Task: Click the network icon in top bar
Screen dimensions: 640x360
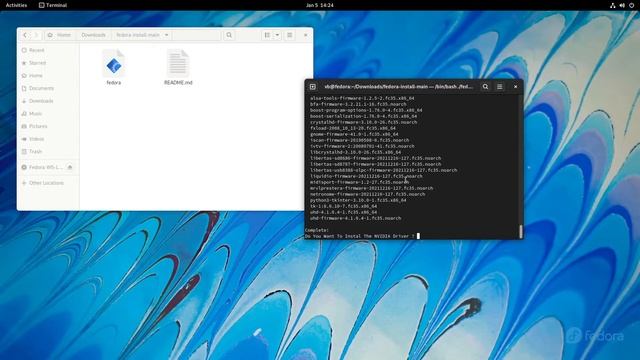Action: [x=613, y=5]
